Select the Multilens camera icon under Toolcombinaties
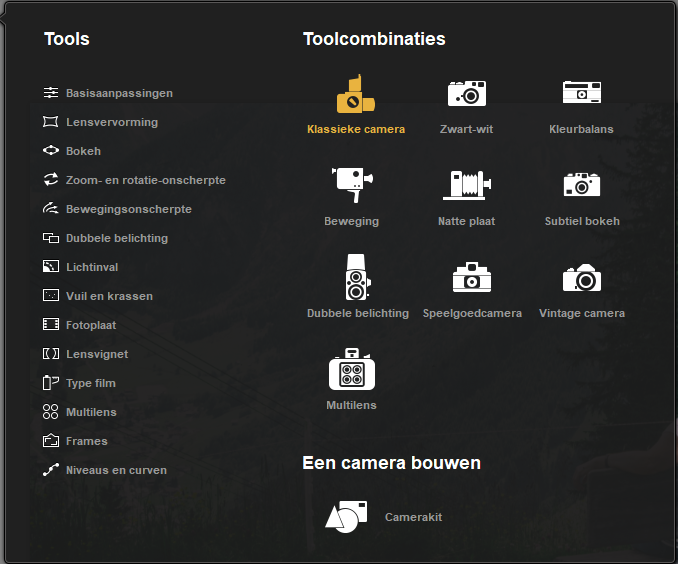678x564 pixels. [x=352, y=369]
